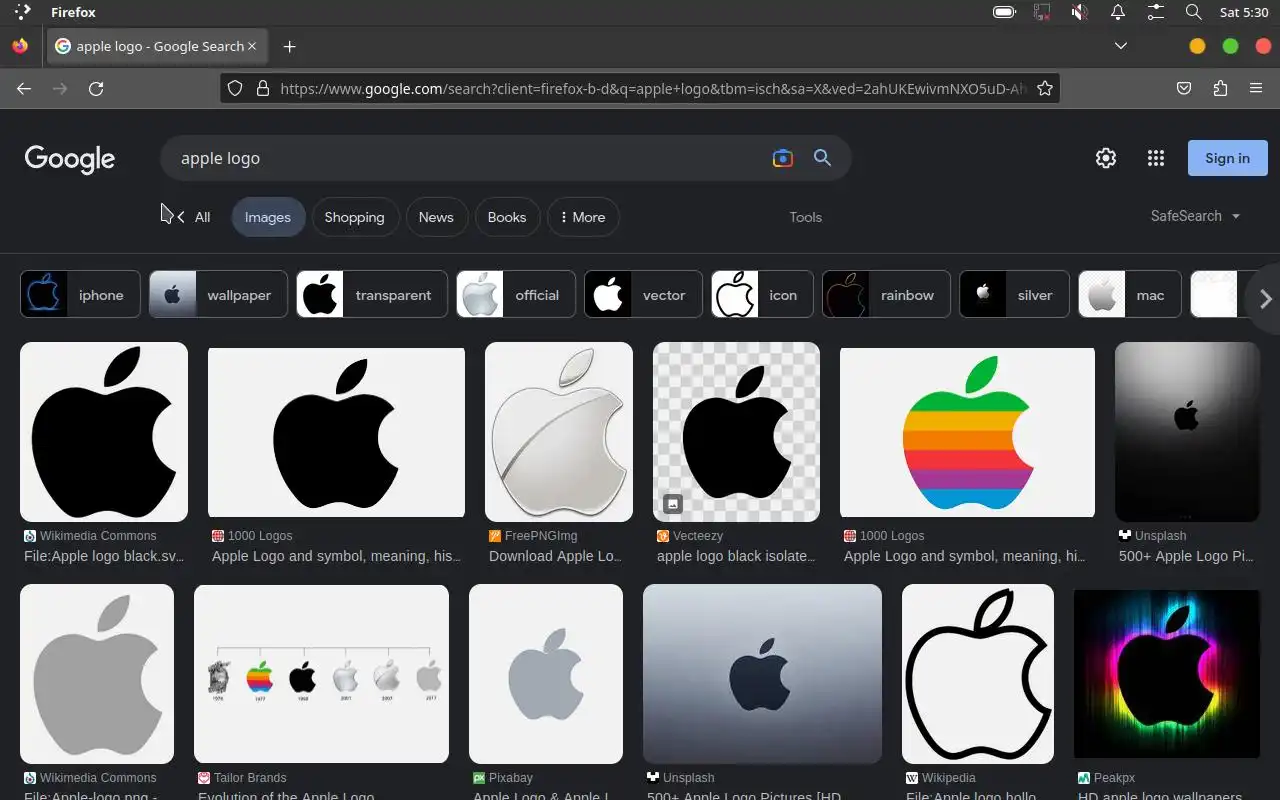Image resolution: width=1280 pixels, height=800 pixels.
Task: Open the Wikipedia hollow outline Apple logo
Action: coord(978,674)
